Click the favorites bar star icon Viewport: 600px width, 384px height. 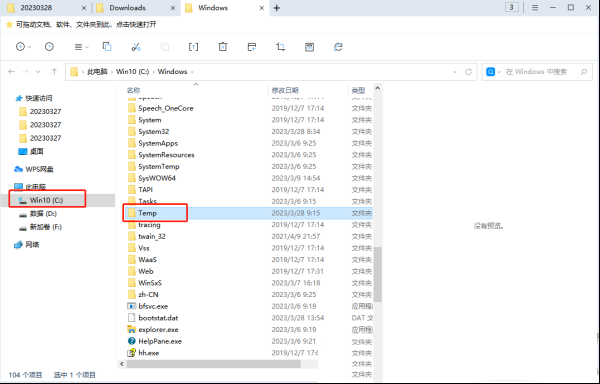pyautogui.click(x=10, y=24)
